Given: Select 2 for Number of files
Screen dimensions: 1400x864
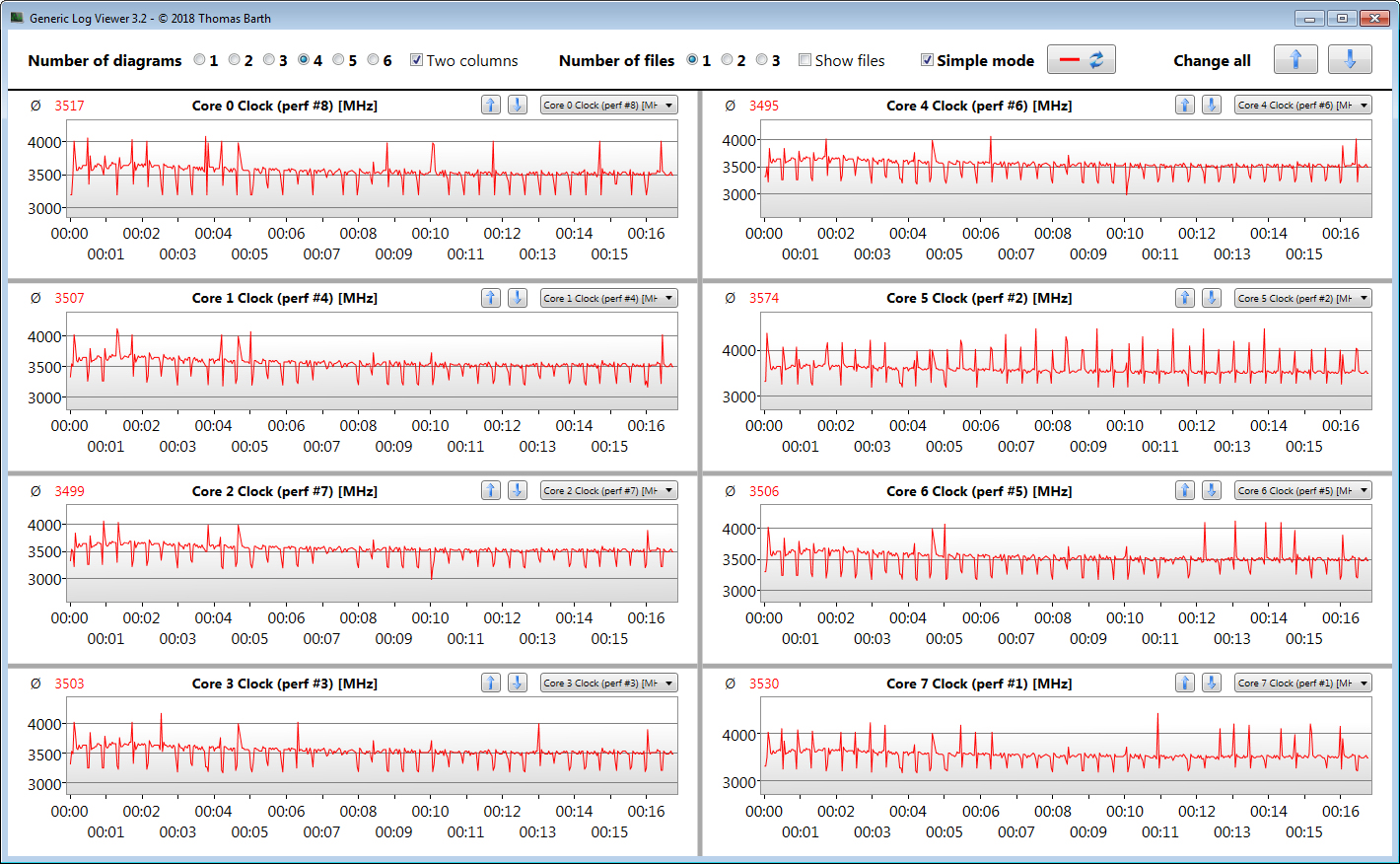Looking at the screenshot, I should (727, 59).
